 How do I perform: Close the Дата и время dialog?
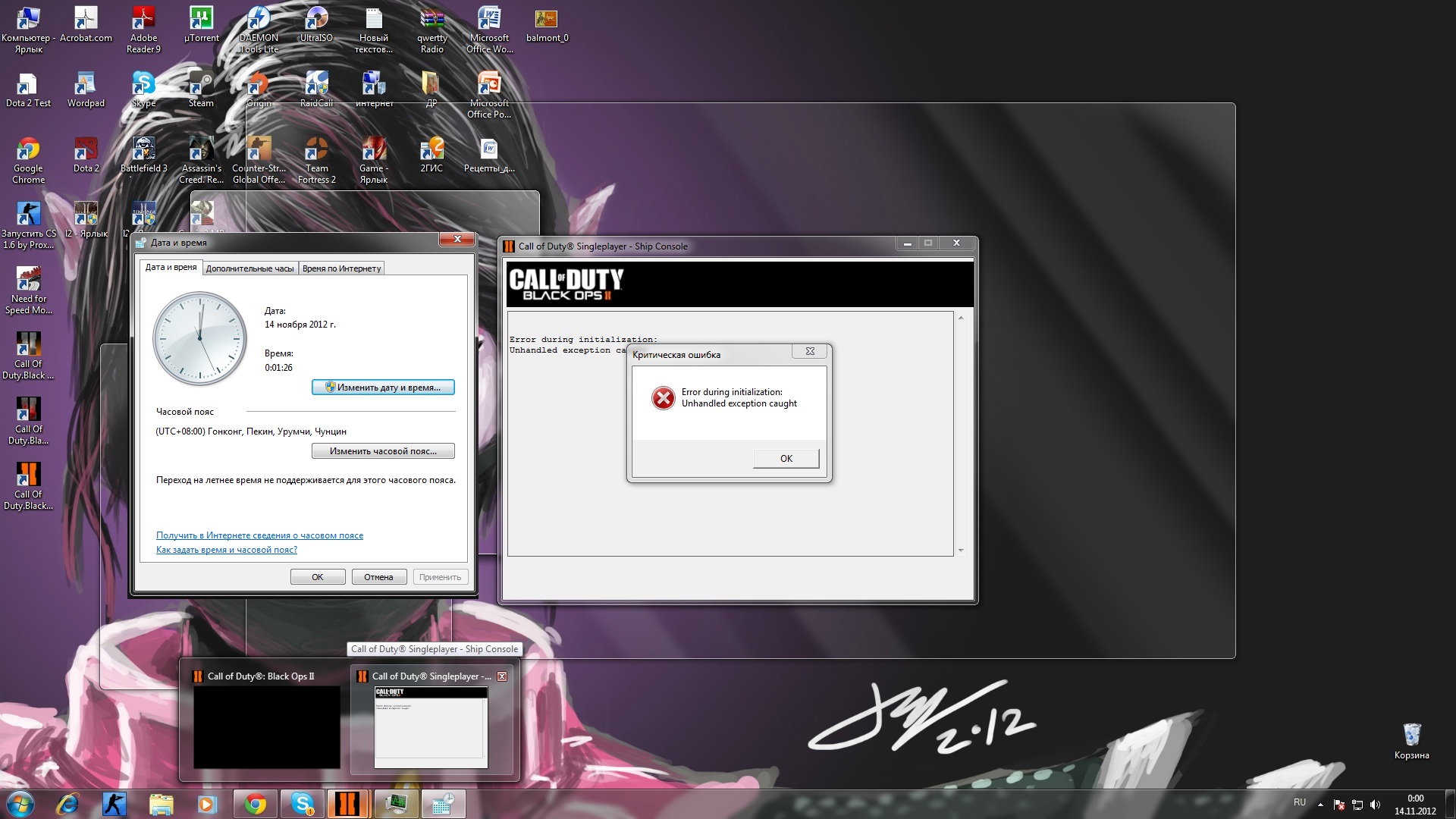coord(457,240)
